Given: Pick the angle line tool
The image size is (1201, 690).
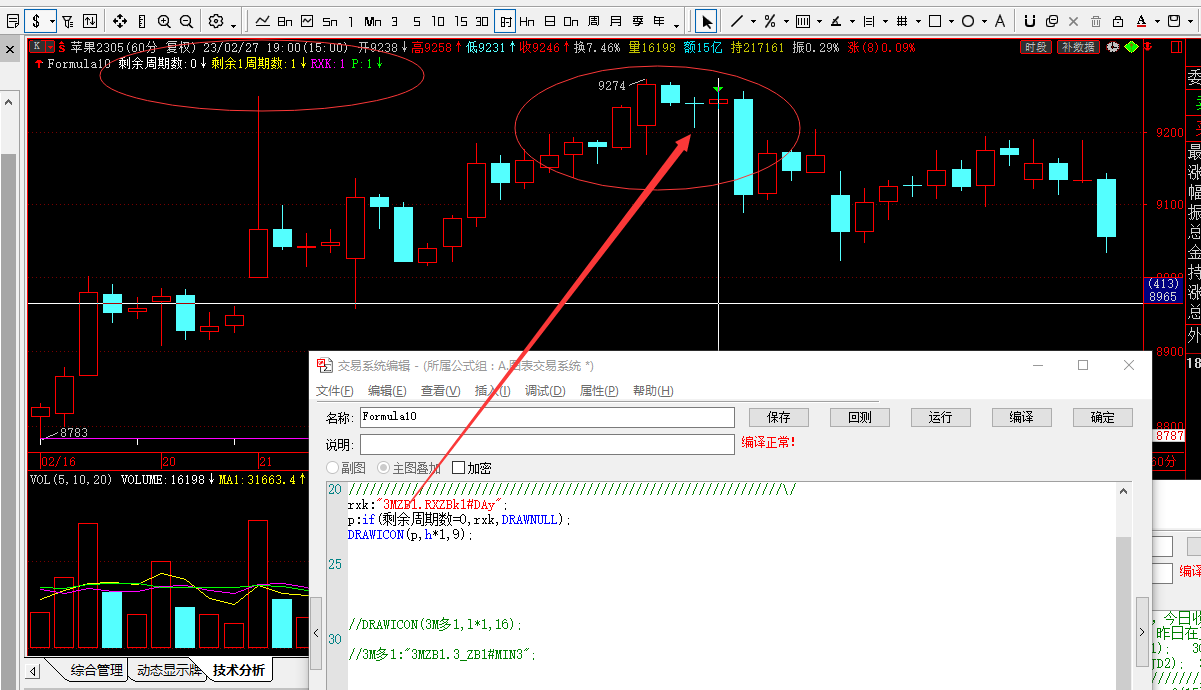Looking at the screenshot, I should pyautogui.click(x=835, y=21).
